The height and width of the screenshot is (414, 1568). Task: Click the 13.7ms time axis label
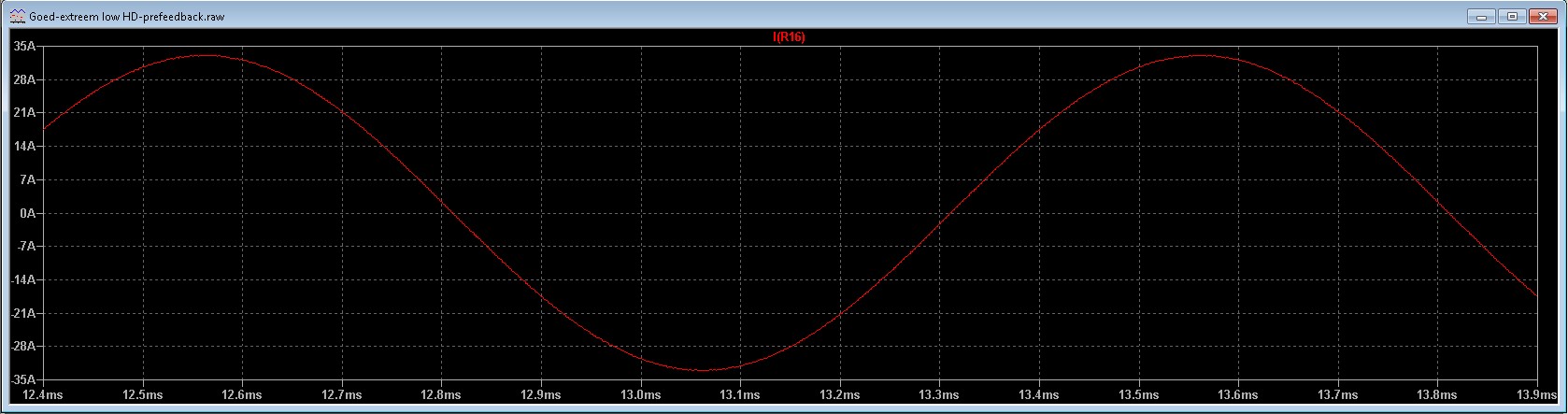coord(1338,395)
